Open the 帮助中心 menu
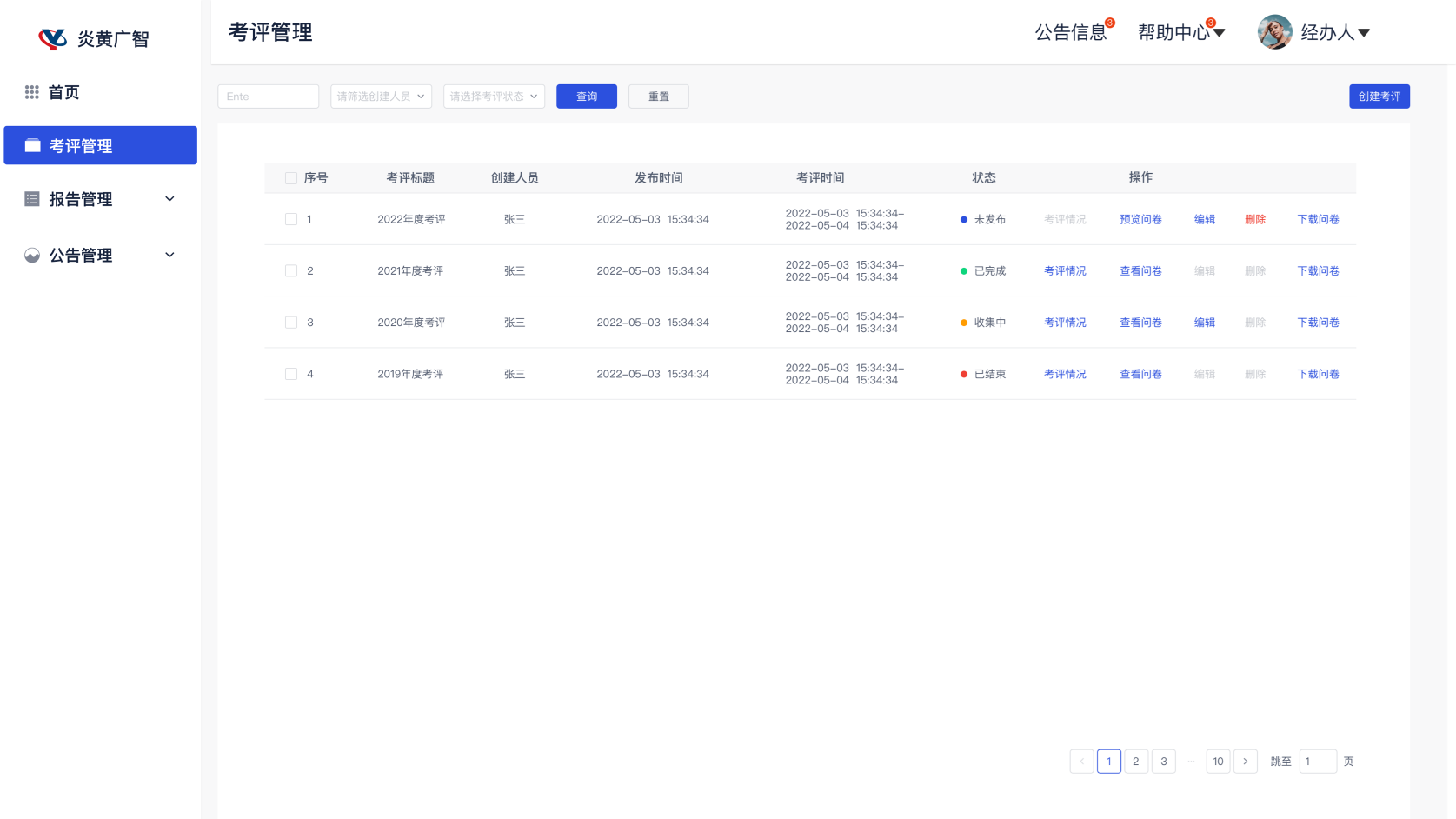This screenshot has height=819, width=1456. (x=1180, y=33)
